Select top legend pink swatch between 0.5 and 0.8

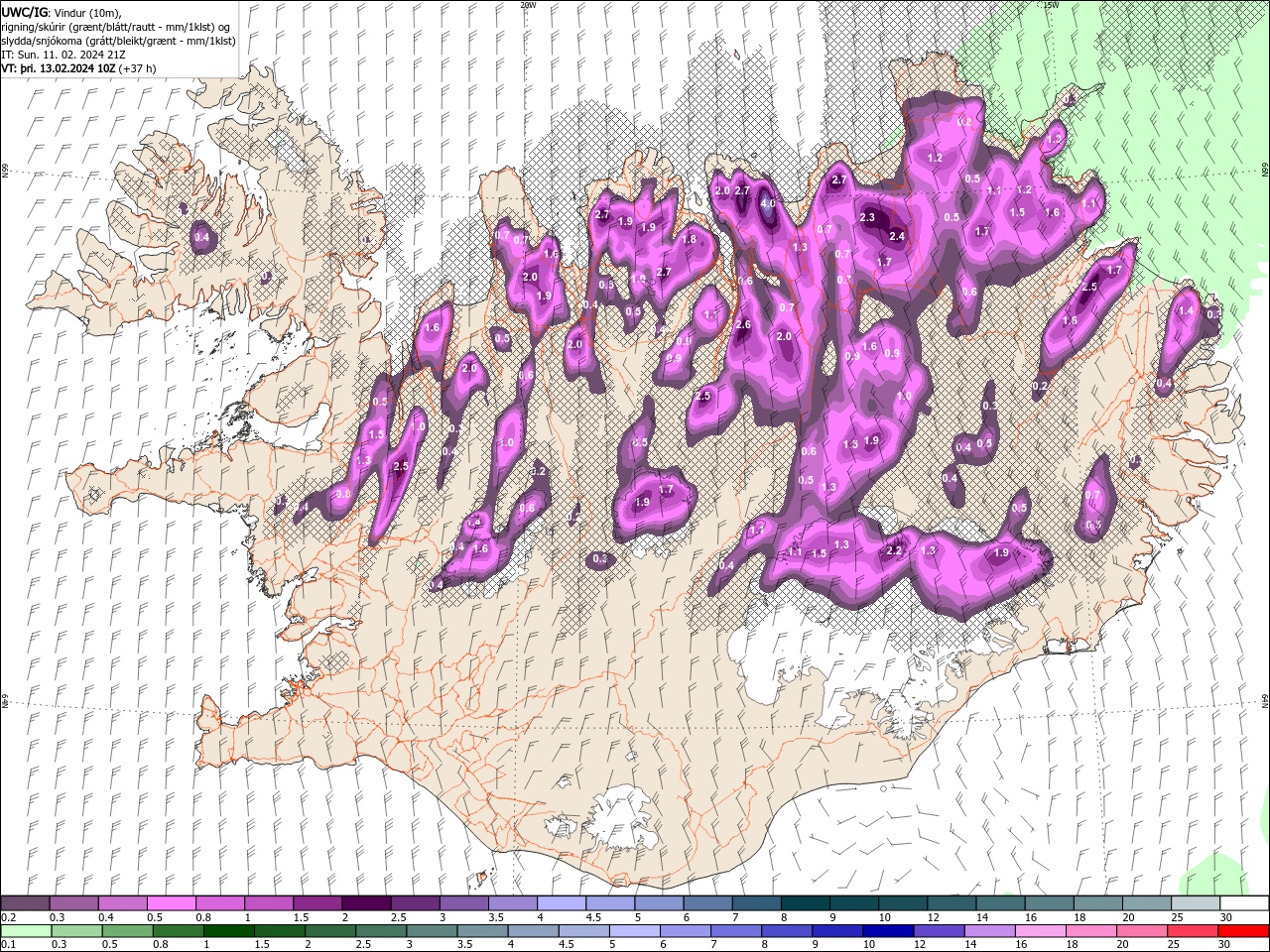pyautogui.click(x=171, y=903)
